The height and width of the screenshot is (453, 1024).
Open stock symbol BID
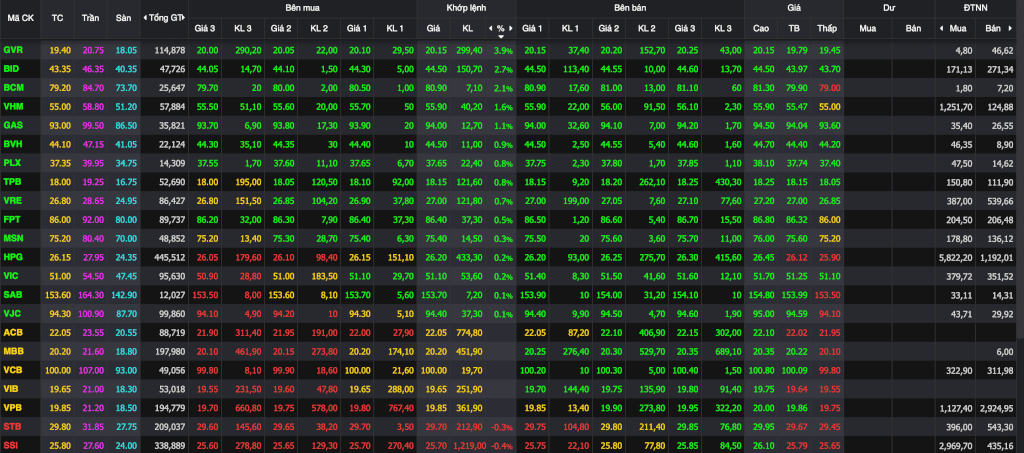[11, 68]
